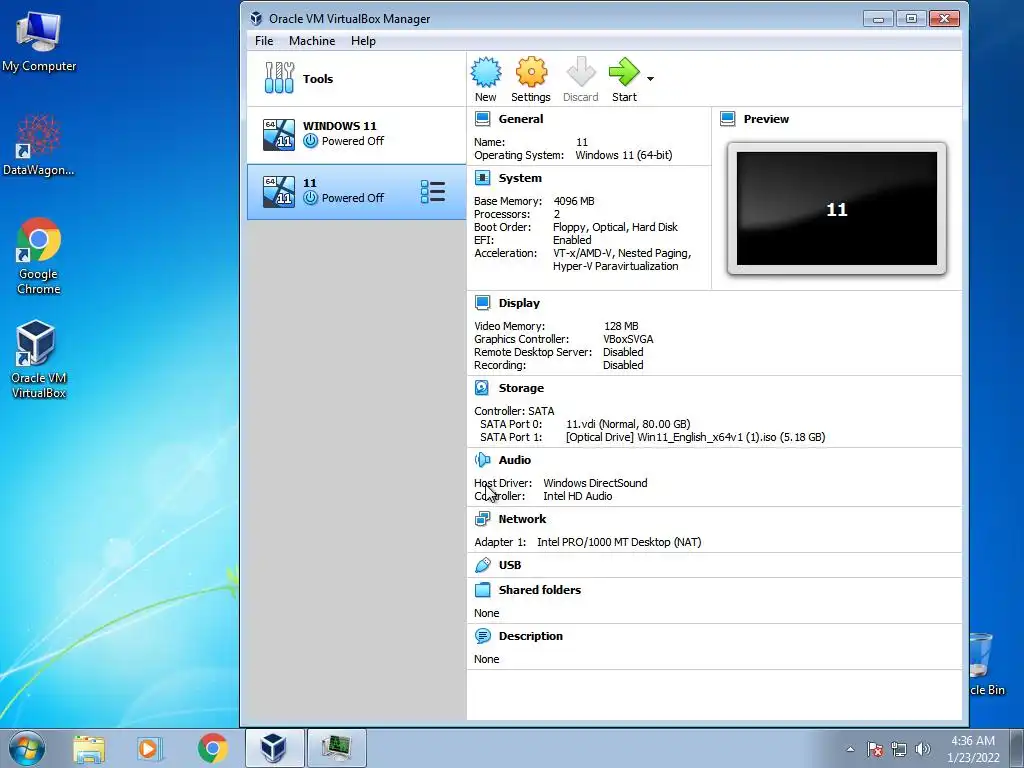Click the volume speaker tray icon
Viewport: 1024px width, 768px height.
(x=923, y=749)
